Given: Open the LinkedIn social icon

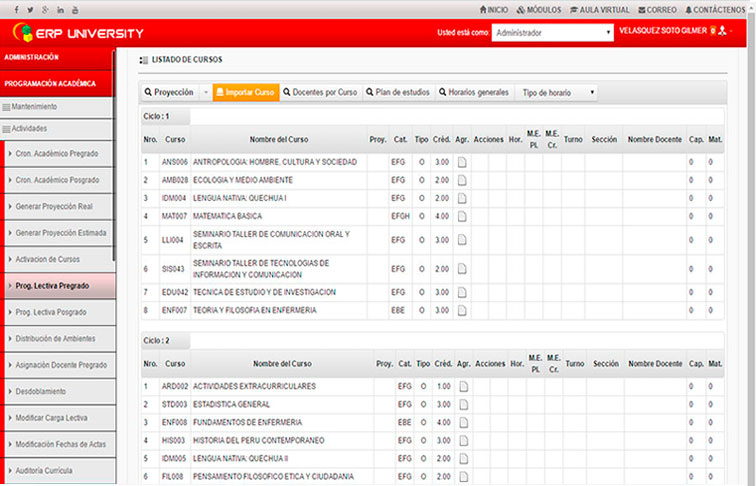Looking at the screenshot, I should [60, 10].
